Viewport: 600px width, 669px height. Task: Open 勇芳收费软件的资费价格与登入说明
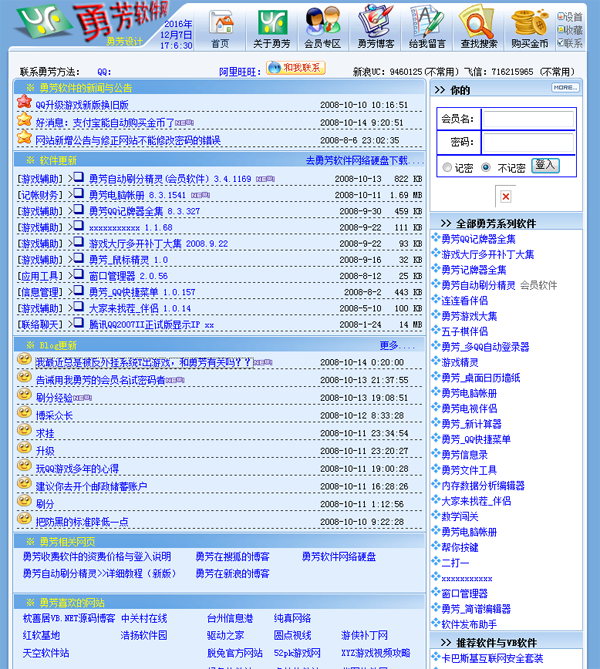coord(97,557)
